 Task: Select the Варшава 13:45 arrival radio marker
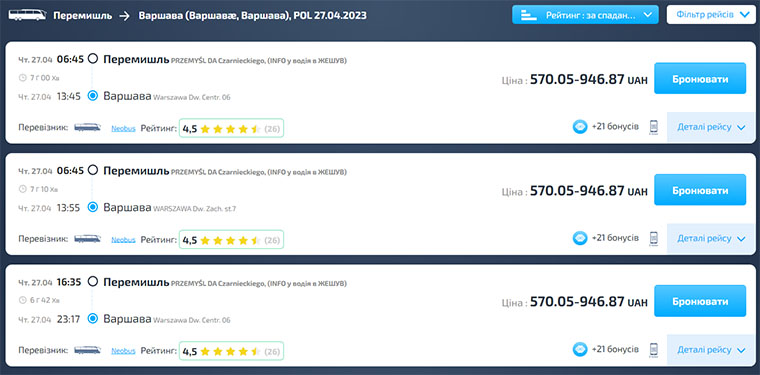coord(93,96)
